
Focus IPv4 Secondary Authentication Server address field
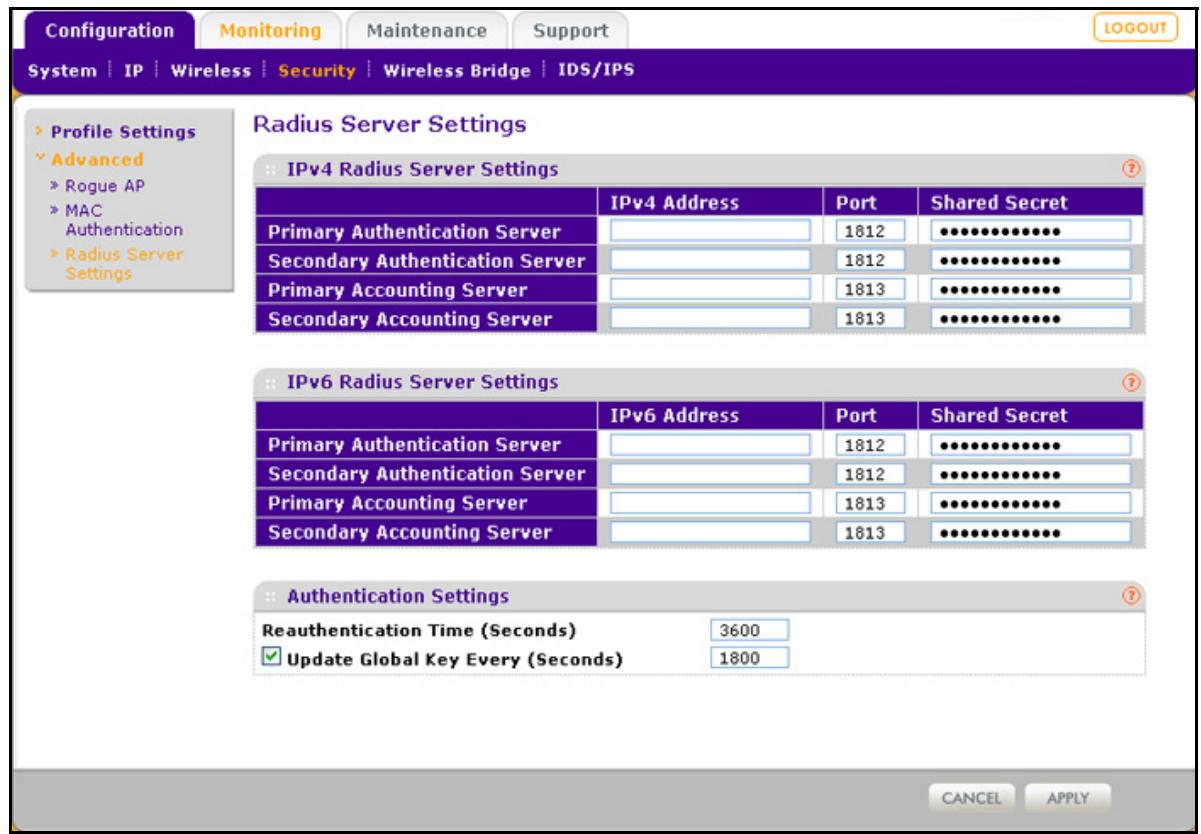(x=710, y=261)
